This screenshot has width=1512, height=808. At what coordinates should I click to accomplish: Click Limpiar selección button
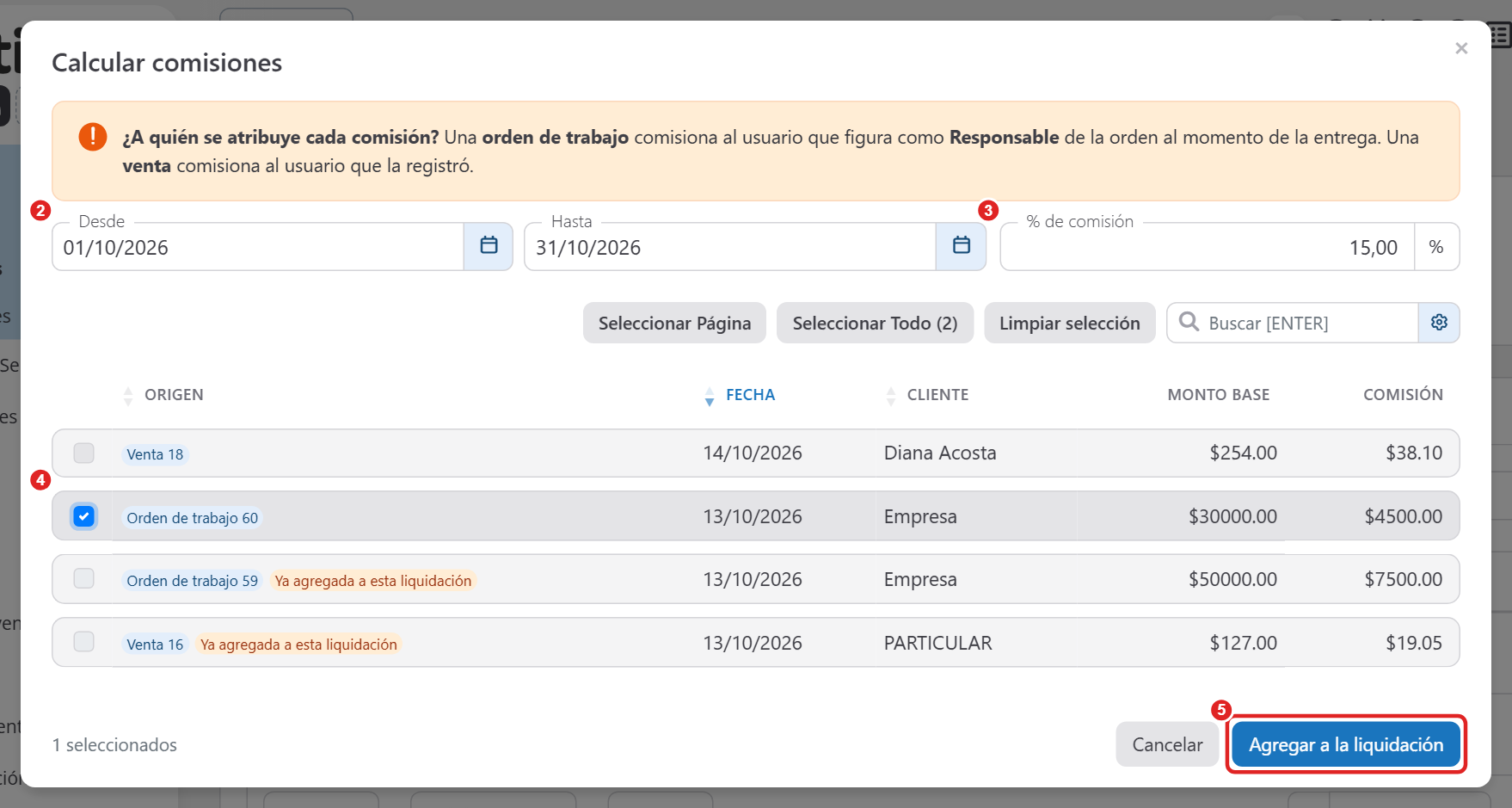(x=1069, y=323)
